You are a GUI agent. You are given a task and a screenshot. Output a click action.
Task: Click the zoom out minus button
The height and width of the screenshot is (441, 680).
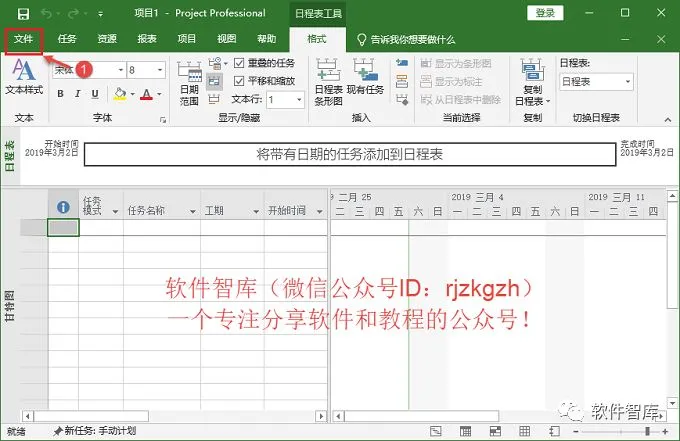click(x=576, y=431)
